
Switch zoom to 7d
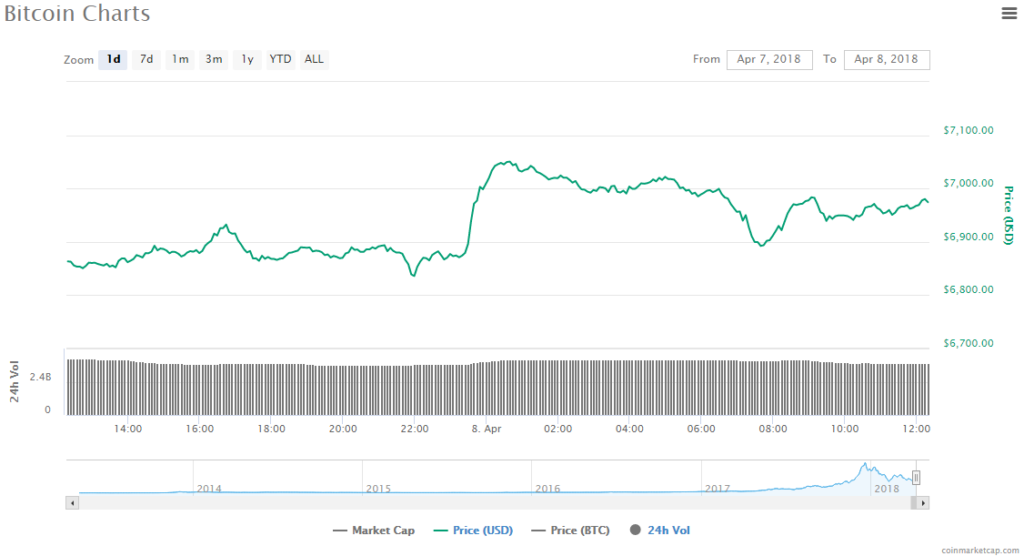pyautogui.click(x=146, y=59)
